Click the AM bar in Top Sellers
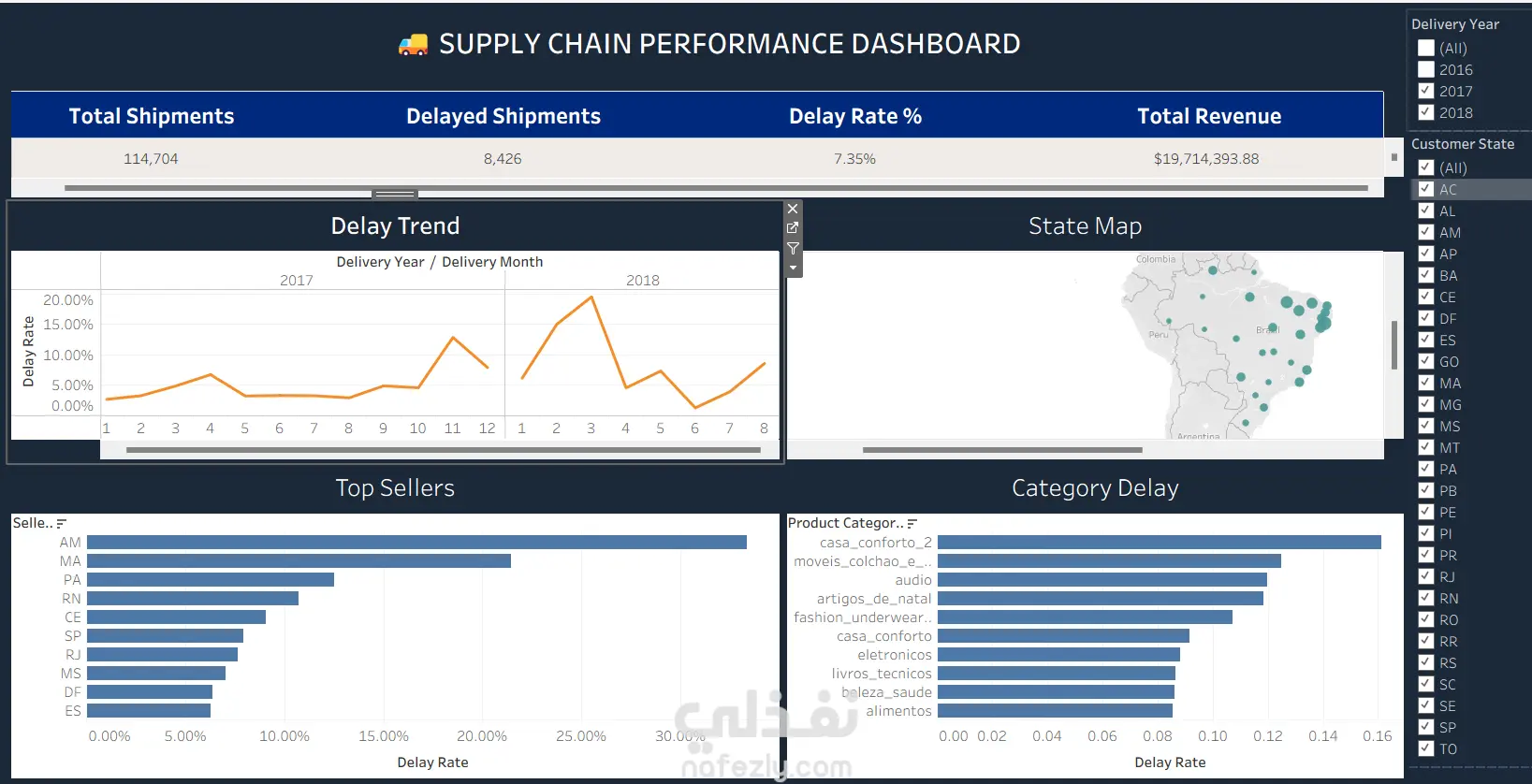The height and width of the screenshot is (784, 1532). click(x=416, y=543)
